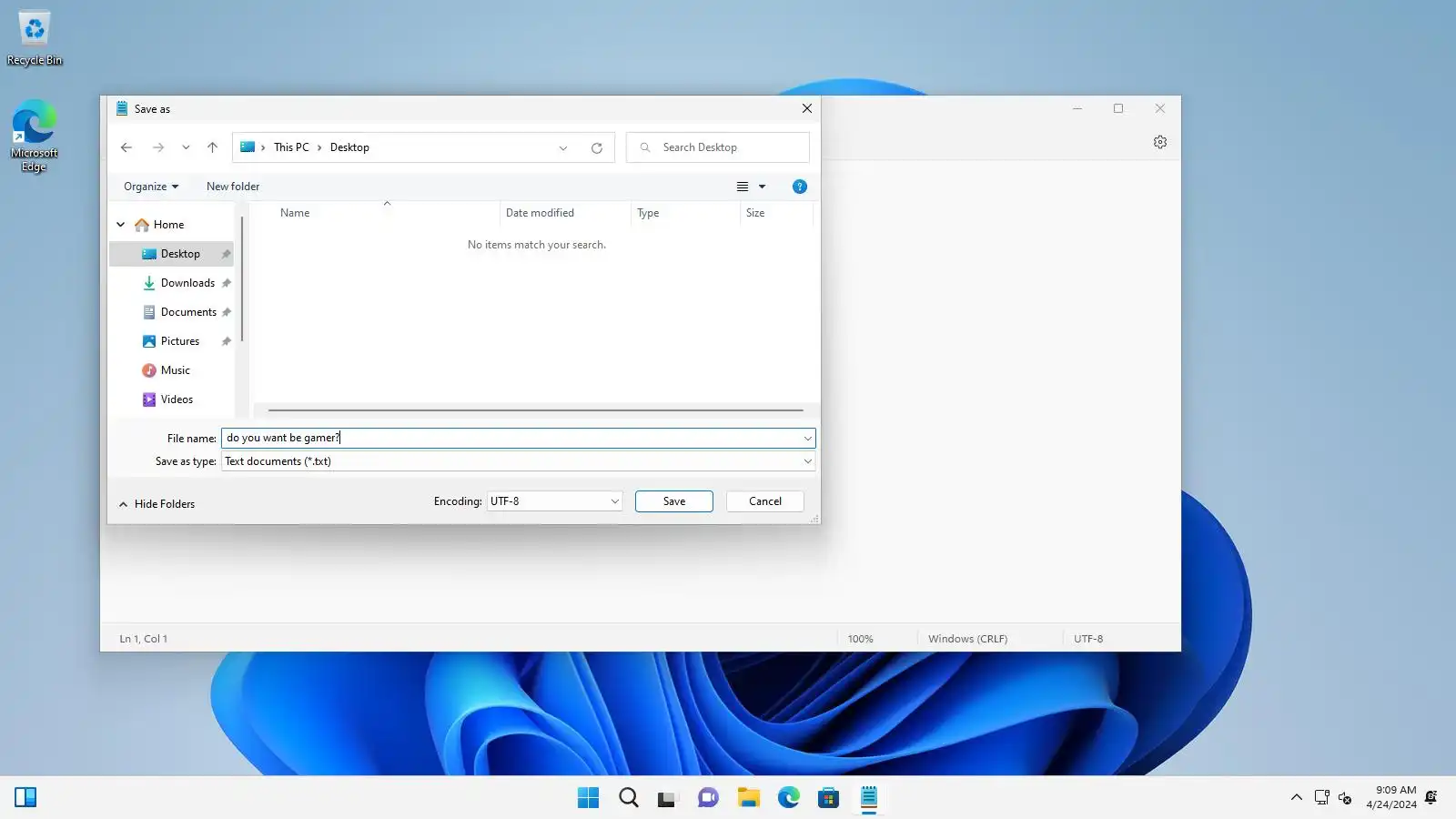Image resolution: width=1456 pixels, height=819 pixels.
Task: Collapse folders with Hide Folders
Action: 157,504
